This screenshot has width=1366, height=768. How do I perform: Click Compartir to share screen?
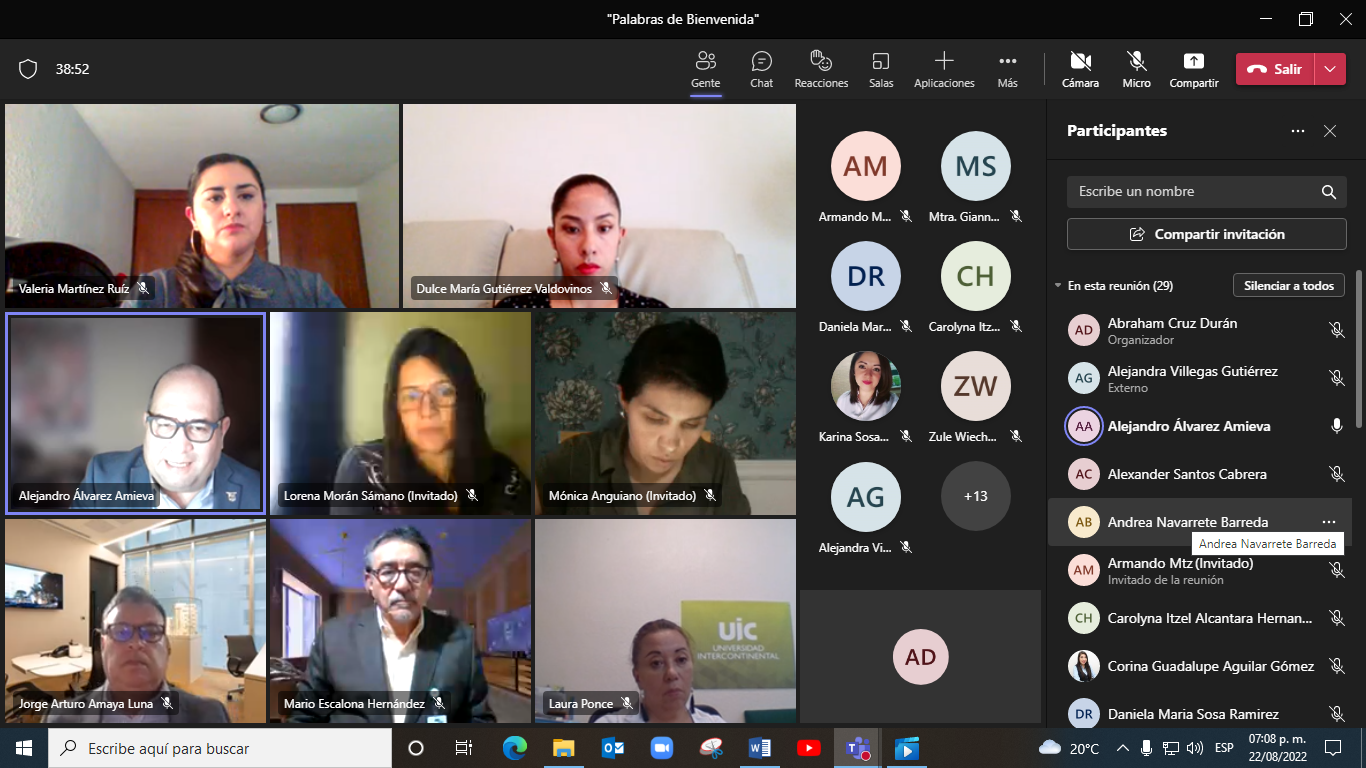(x=1194, y=69)
